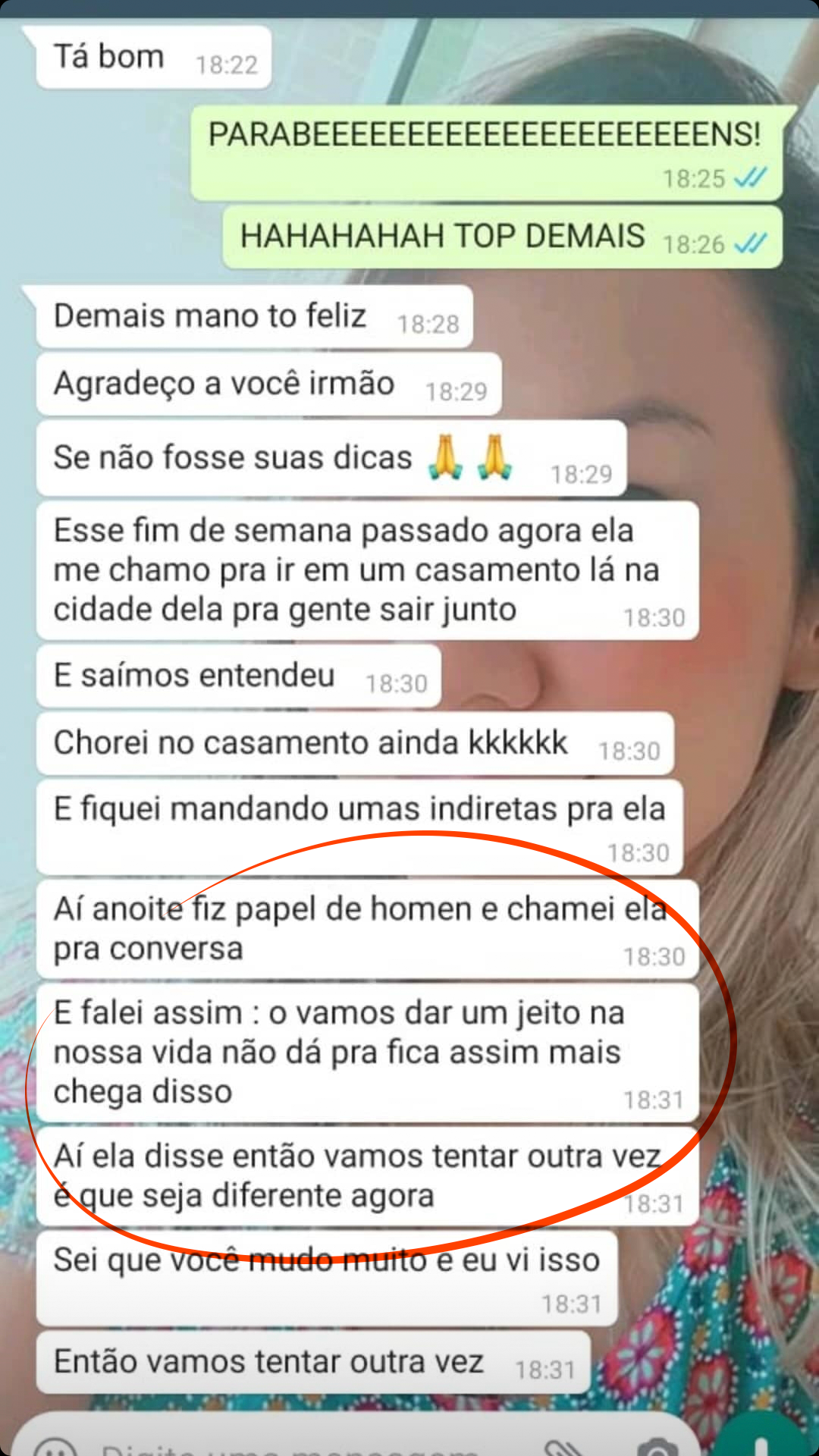Select the 'Demais mano to feliz' message

(x=255, y=317)
